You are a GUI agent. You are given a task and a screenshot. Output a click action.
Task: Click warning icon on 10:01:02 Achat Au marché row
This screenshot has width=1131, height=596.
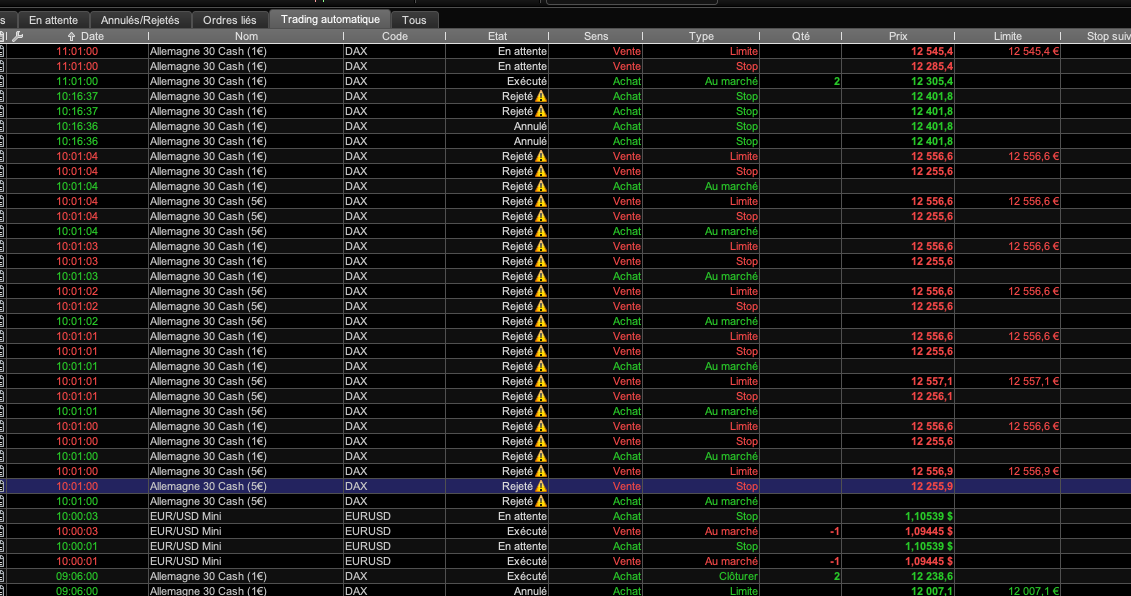[x=541, y=321]
